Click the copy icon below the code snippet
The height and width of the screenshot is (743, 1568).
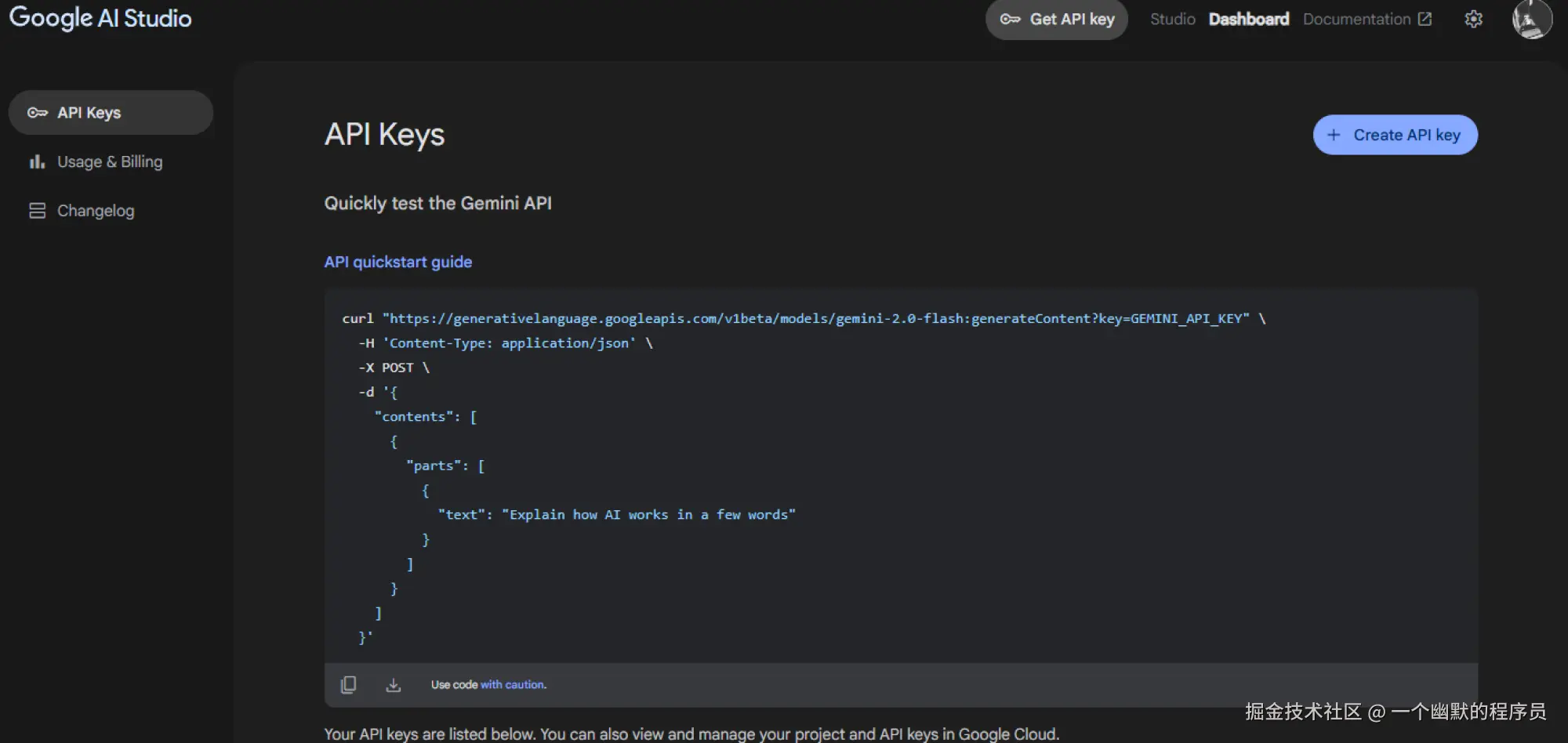[x=348, y=684]
